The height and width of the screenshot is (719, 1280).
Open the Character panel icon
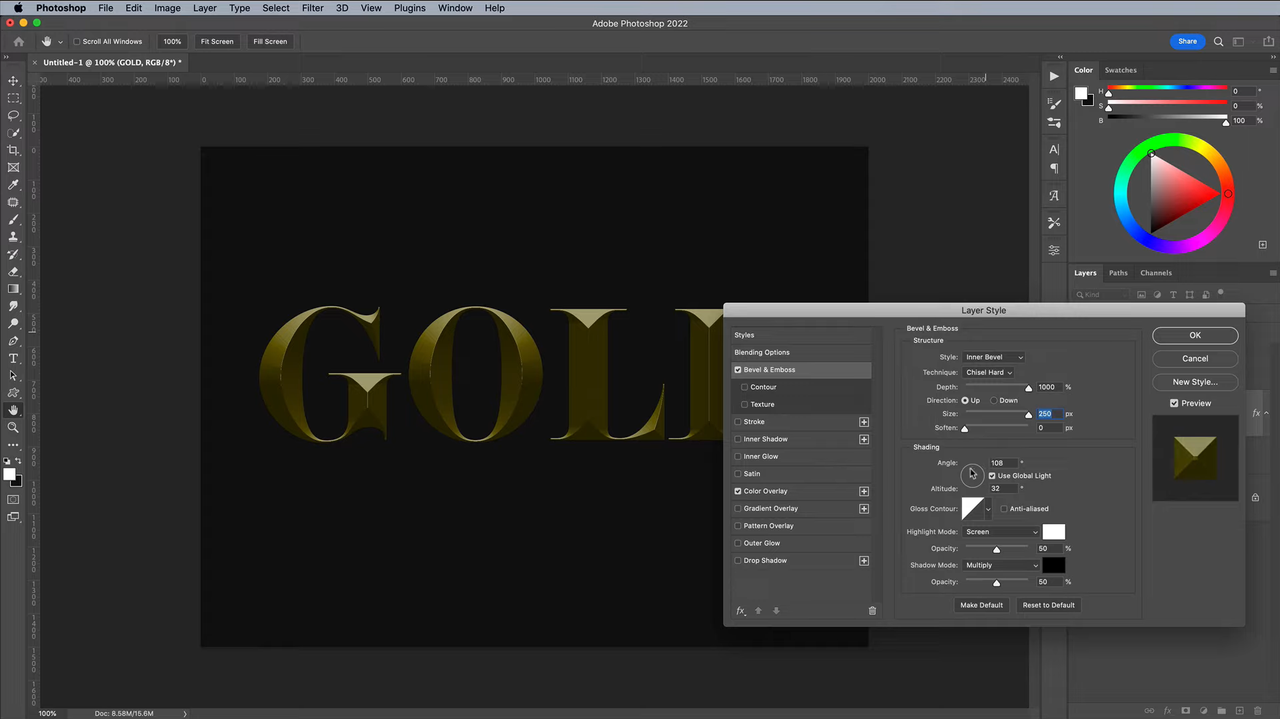1054,149
